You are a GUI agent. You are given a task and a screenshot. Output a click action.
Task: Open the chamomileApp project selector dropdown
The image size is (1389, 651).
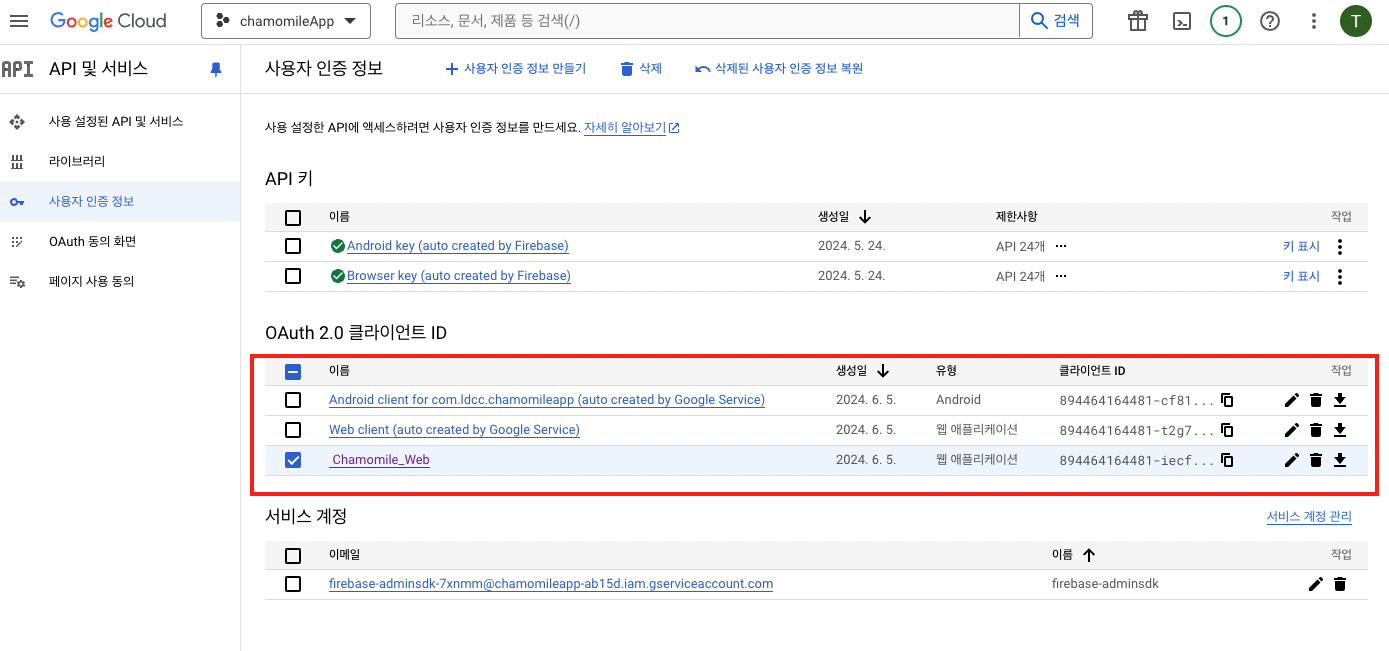tap(286, 21)
